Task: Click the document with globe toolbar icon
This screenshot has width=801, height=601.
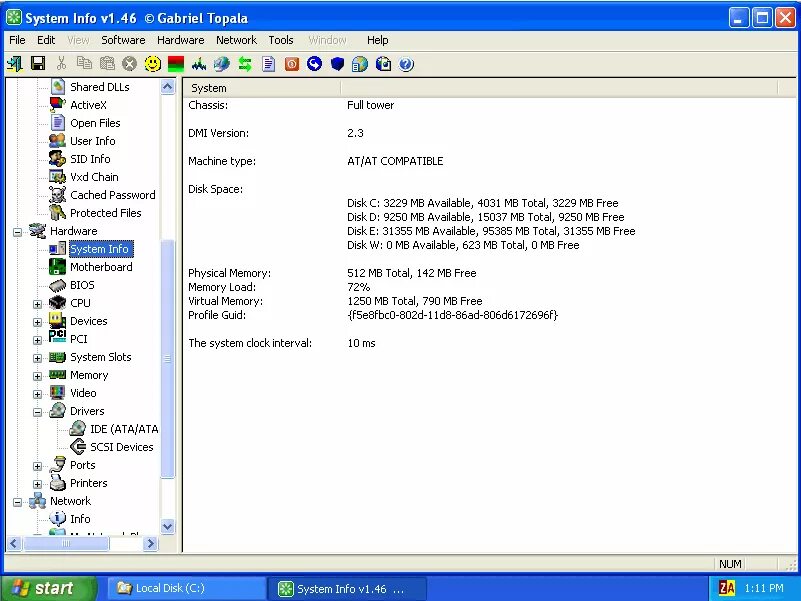Action: [x=383, y=64]
